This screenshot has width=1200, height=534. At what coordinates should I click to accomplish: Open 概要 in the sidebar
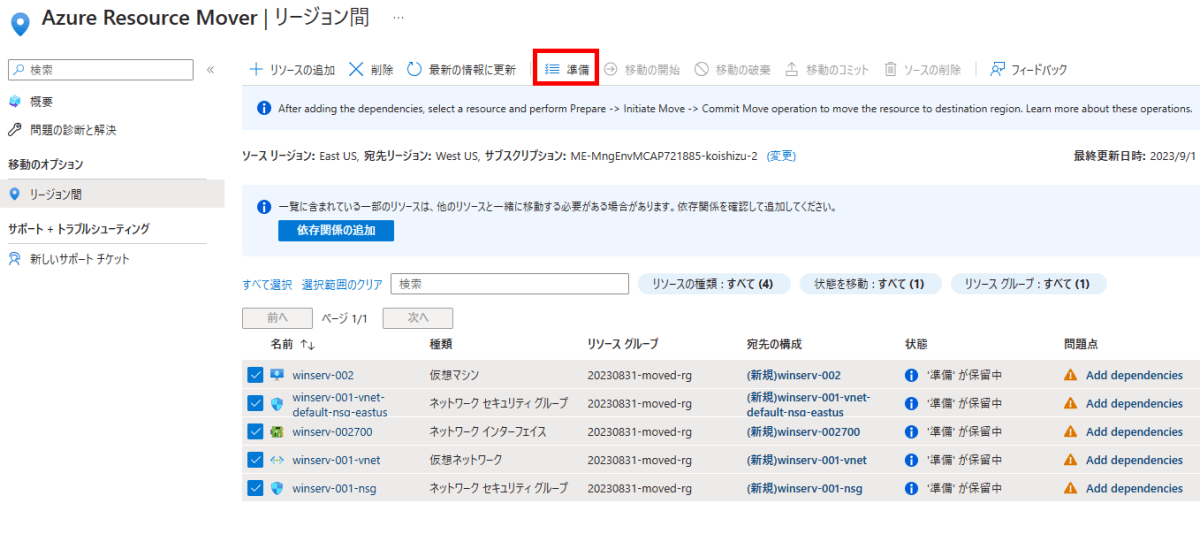(x=41, y=101)
